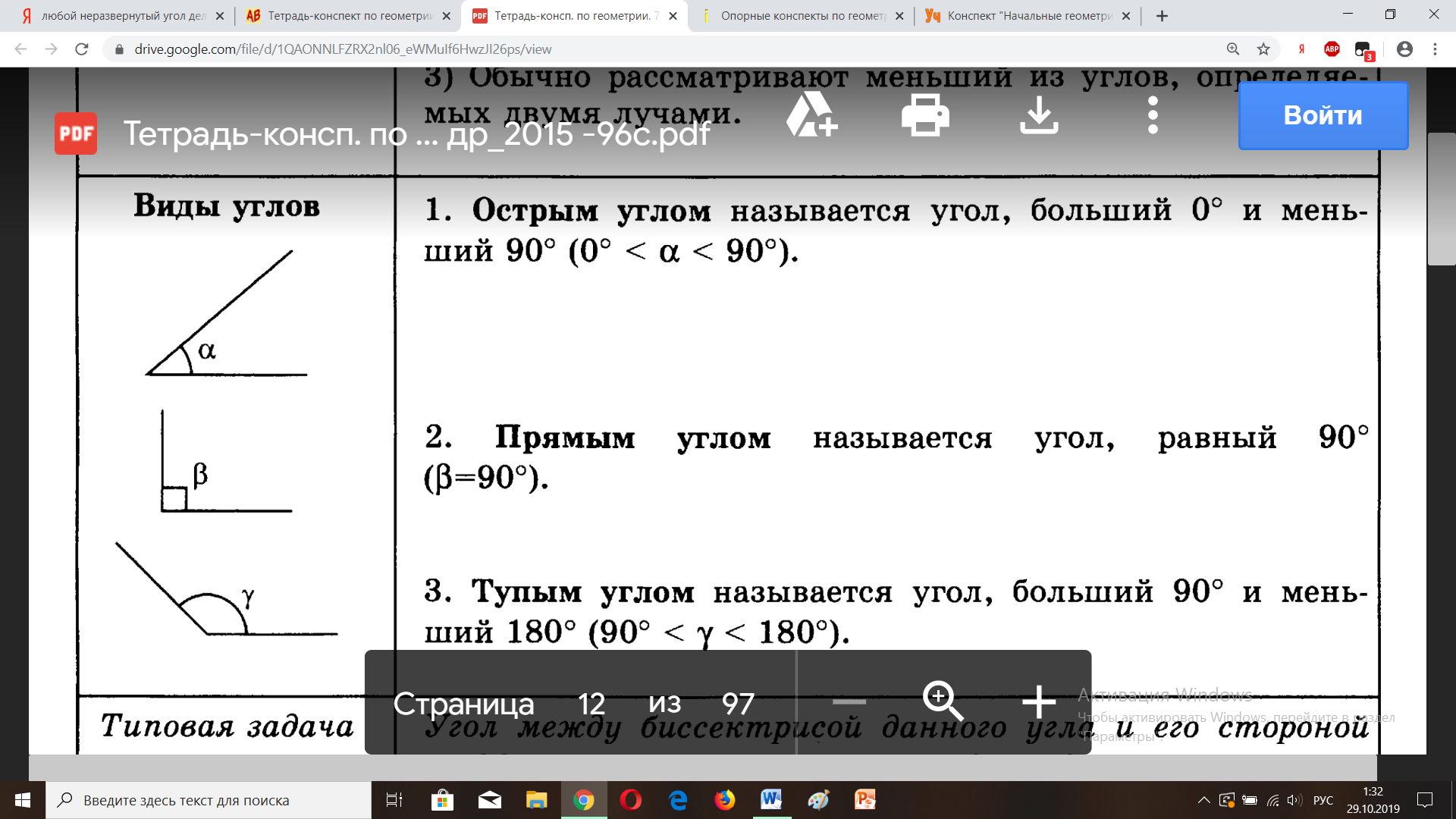The width and height of the screenshot is (1456, 819).
Task: Open Task View on the taskbar
Action: (x=394, y=800)
